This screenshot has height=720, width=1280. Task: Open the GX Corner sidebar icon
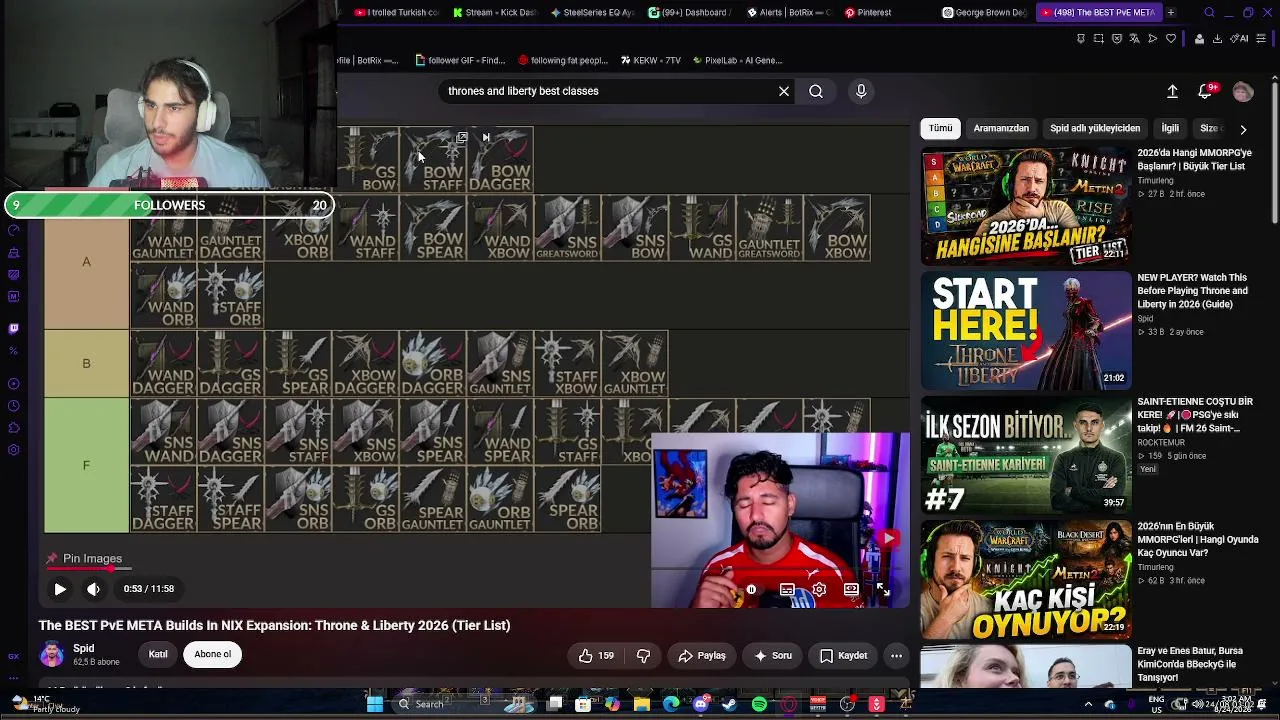13,657
